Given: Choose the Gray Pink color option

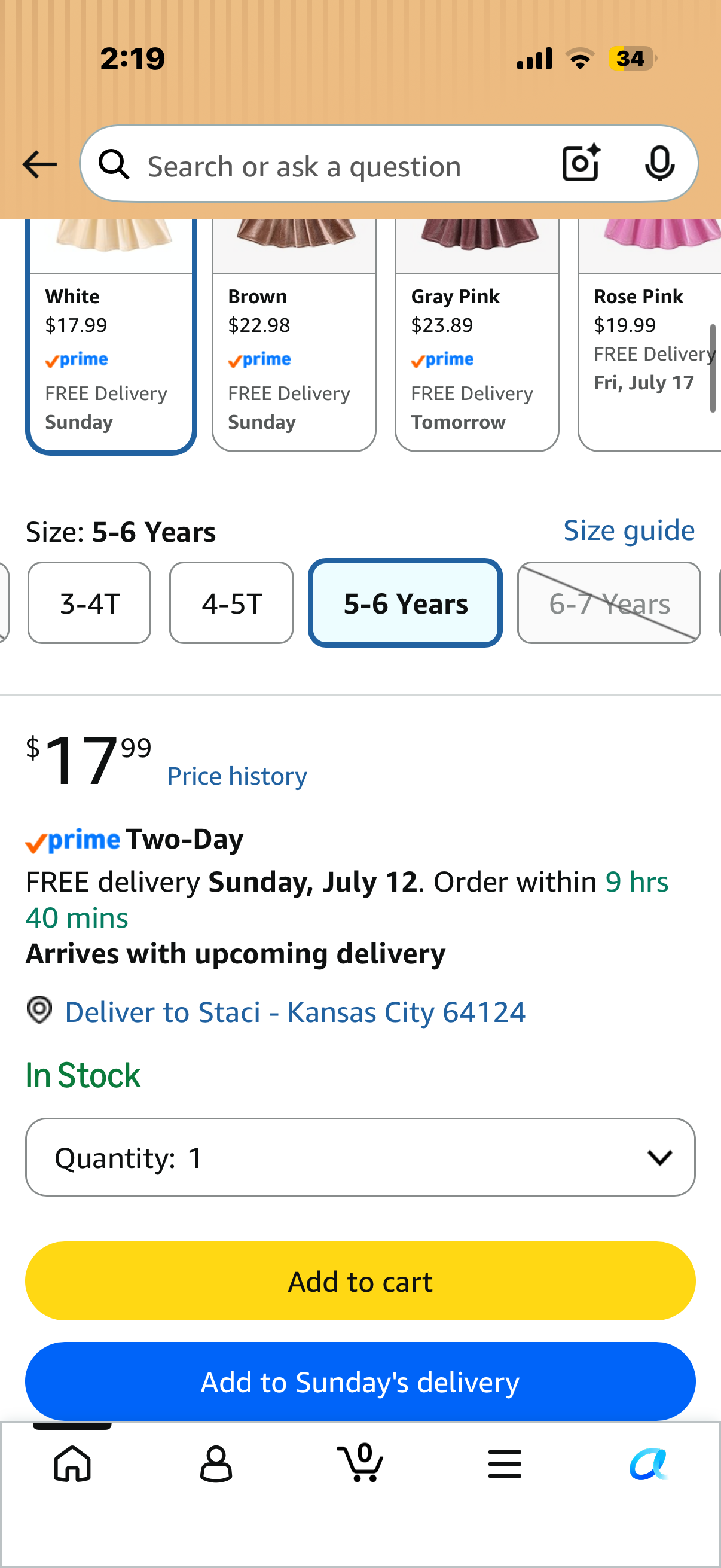Looking at the screenshot, I should 477,335.
